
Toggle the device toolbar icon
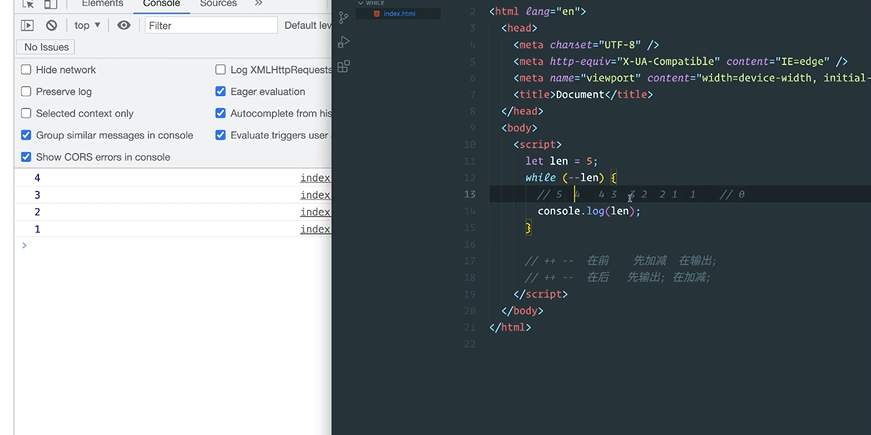[x=51, y=3]
